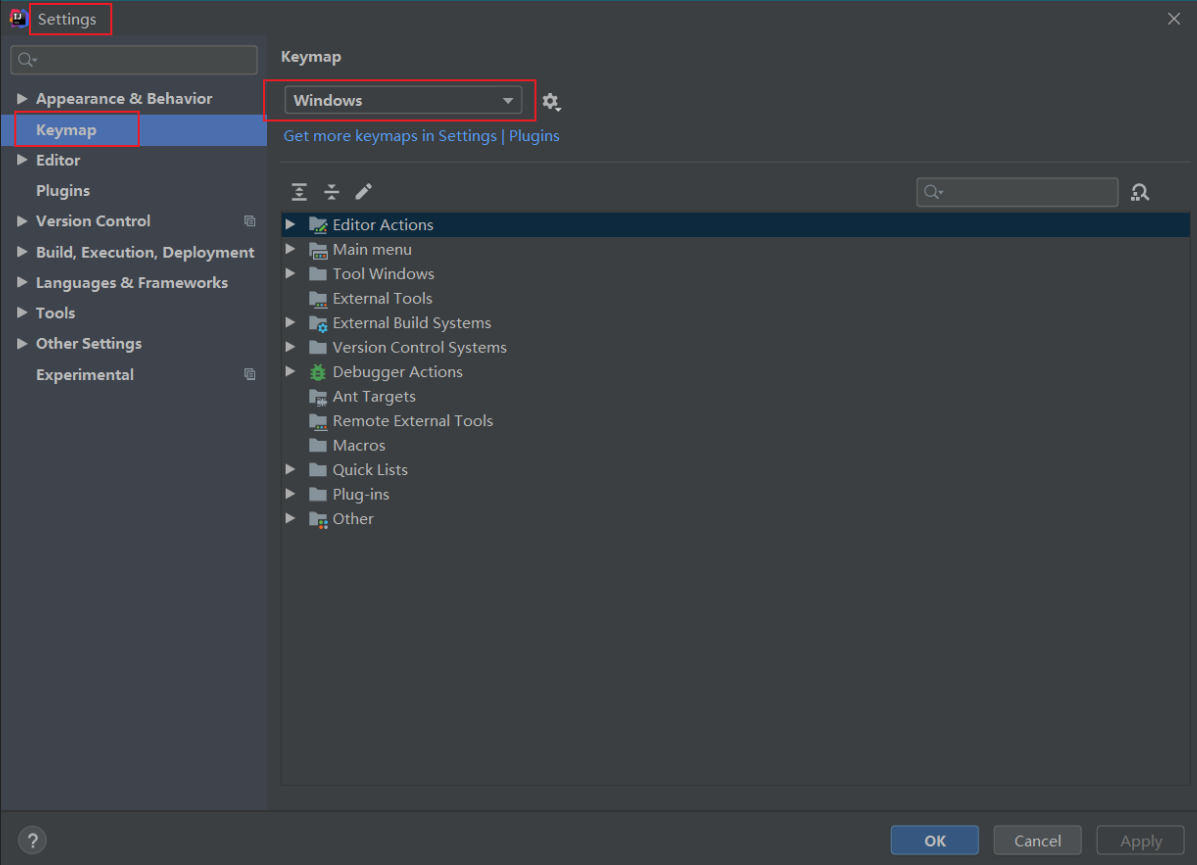This screenshot has width=1197, height=865.
Task: Expand the Version Control Systems arrow
Action: coord(291,347)
